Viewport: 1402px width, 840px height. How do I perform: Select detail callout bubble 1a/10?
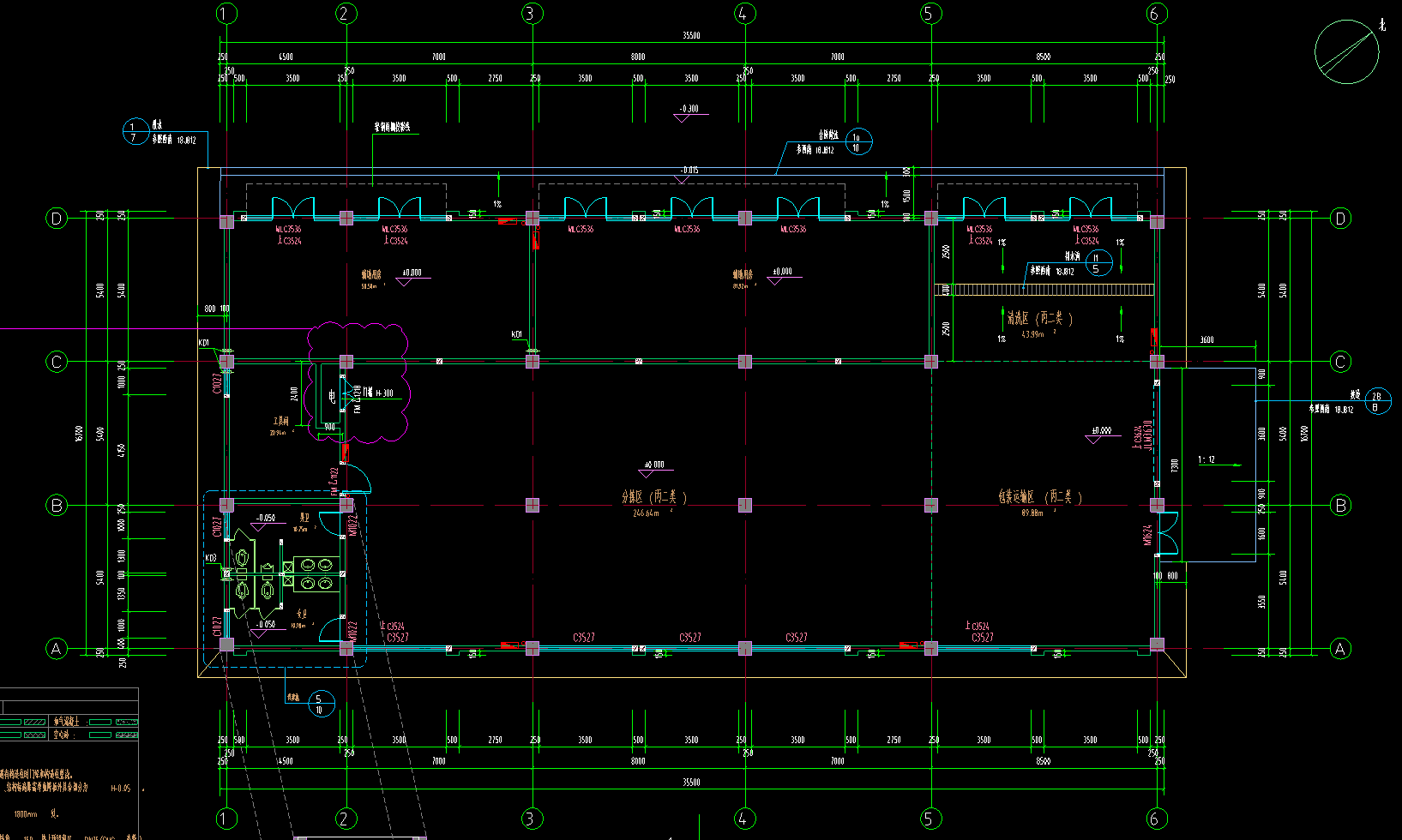(x=857, y=141)
